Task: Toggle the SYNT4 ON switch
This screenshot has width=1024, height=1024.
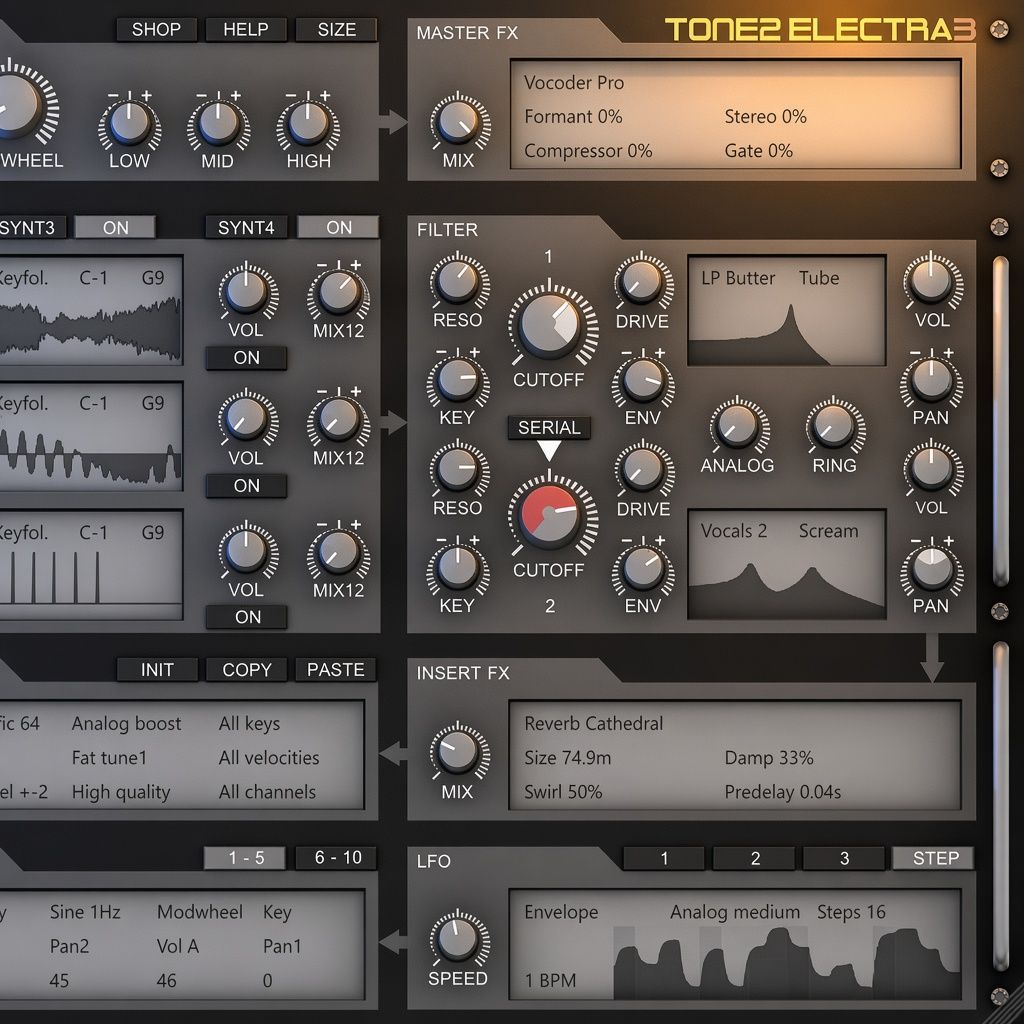Action: click(338, 227)
